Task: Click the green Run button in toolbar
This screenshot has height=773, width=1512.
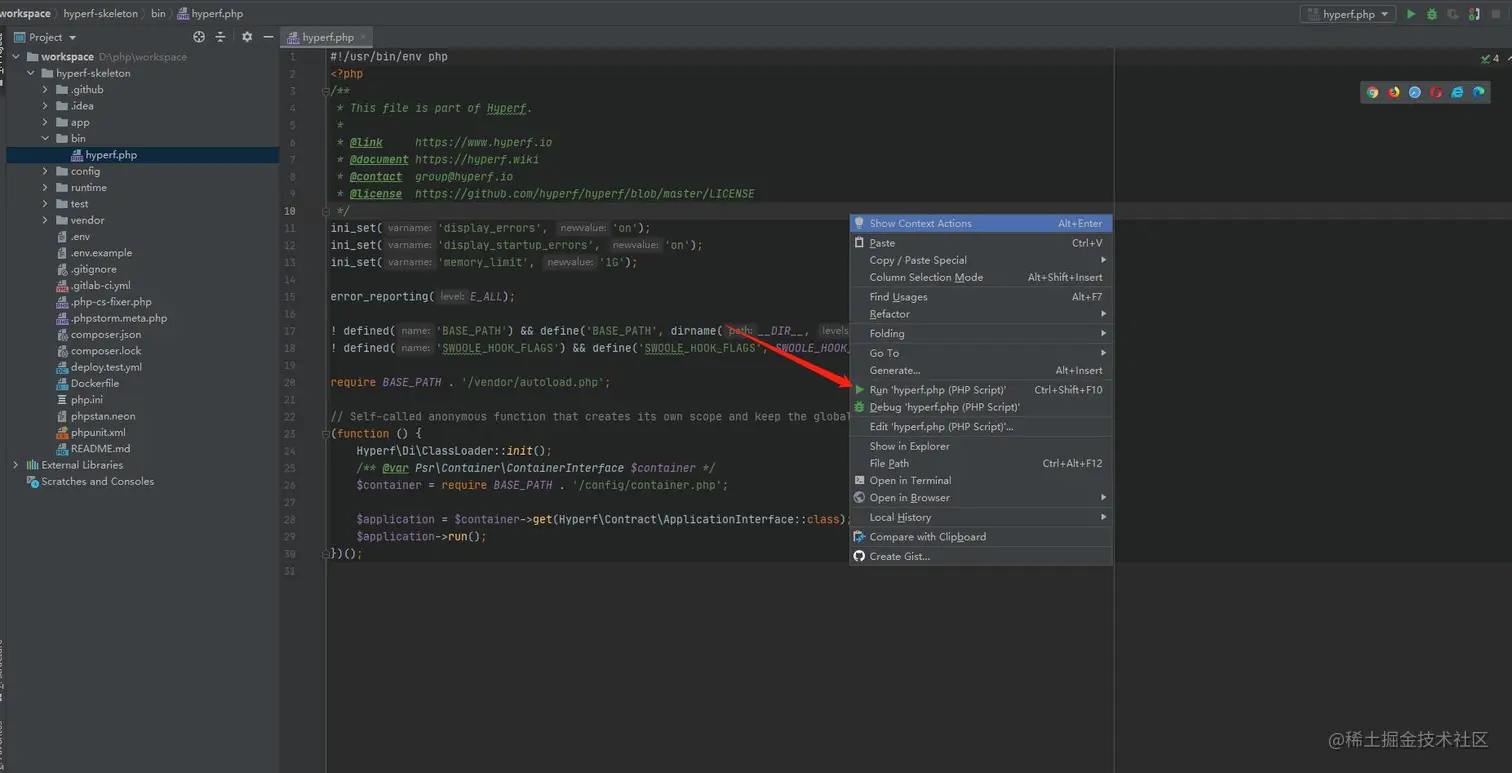Action: pyautogui.click(x=1411, y=14)
